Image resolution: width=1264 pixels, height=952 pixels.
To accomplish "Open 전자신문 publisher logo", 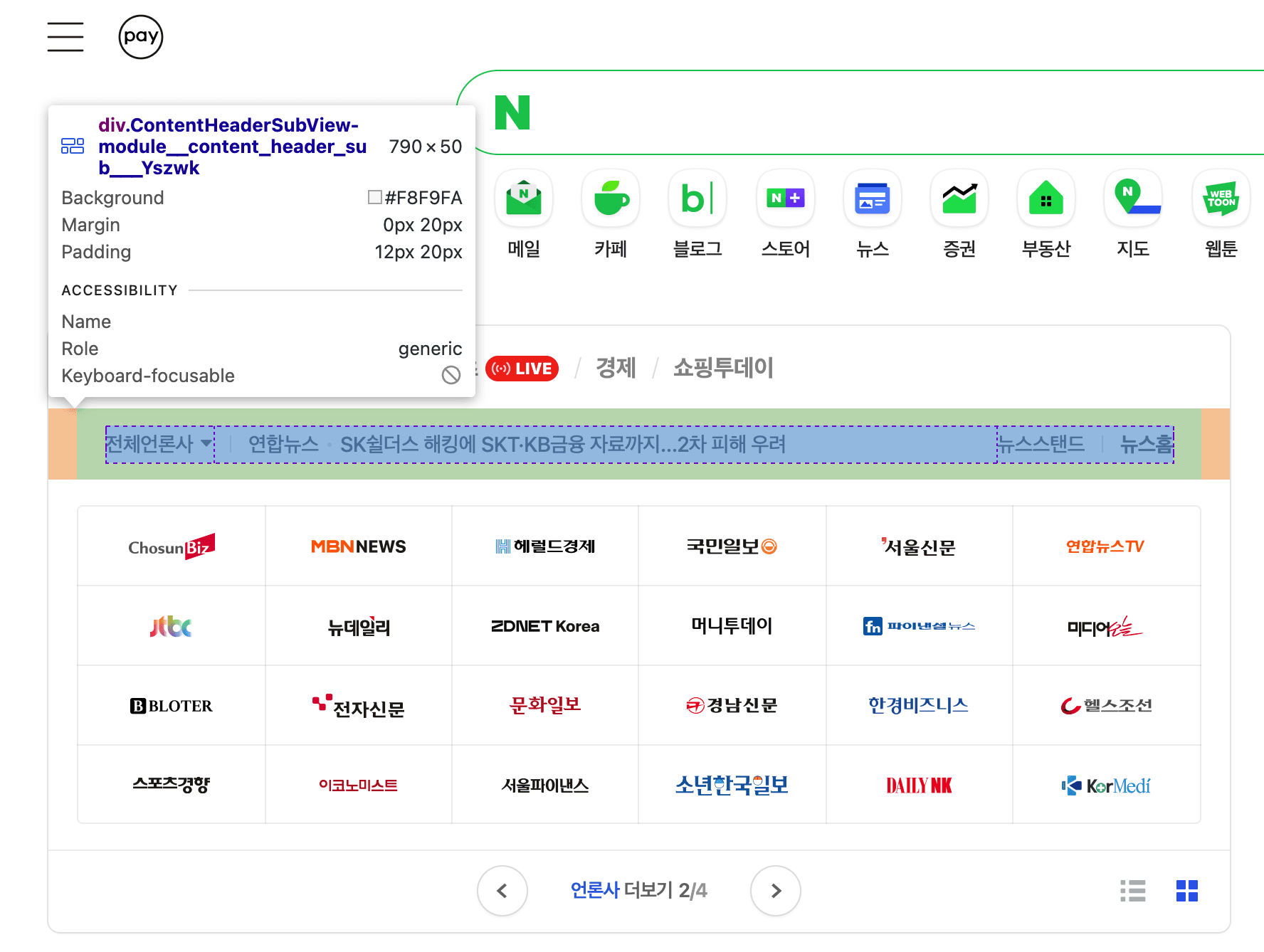I will (x=359, y=706).
